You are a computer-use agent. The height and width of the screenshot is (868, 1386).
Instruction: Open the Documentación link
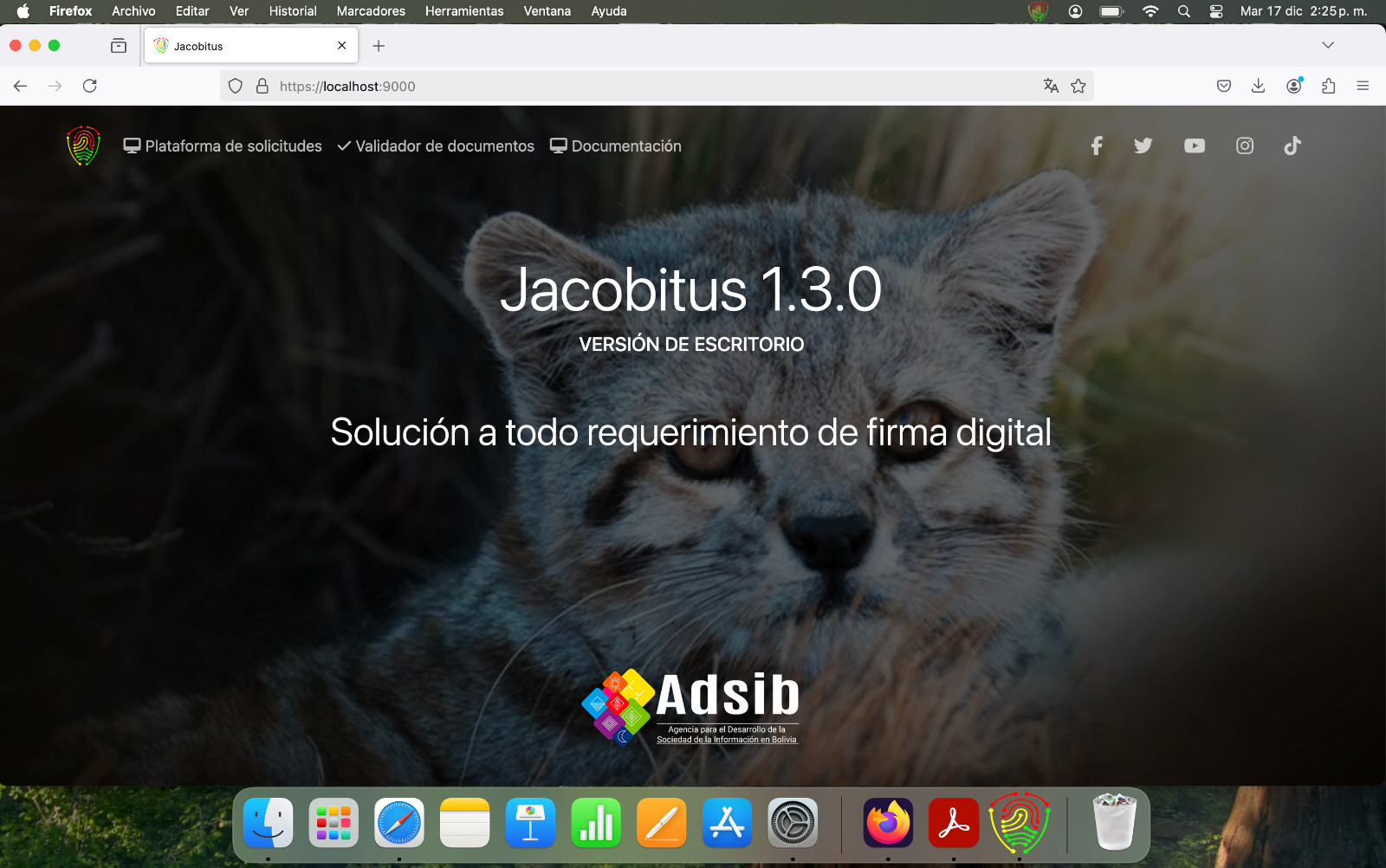point(616,146)
